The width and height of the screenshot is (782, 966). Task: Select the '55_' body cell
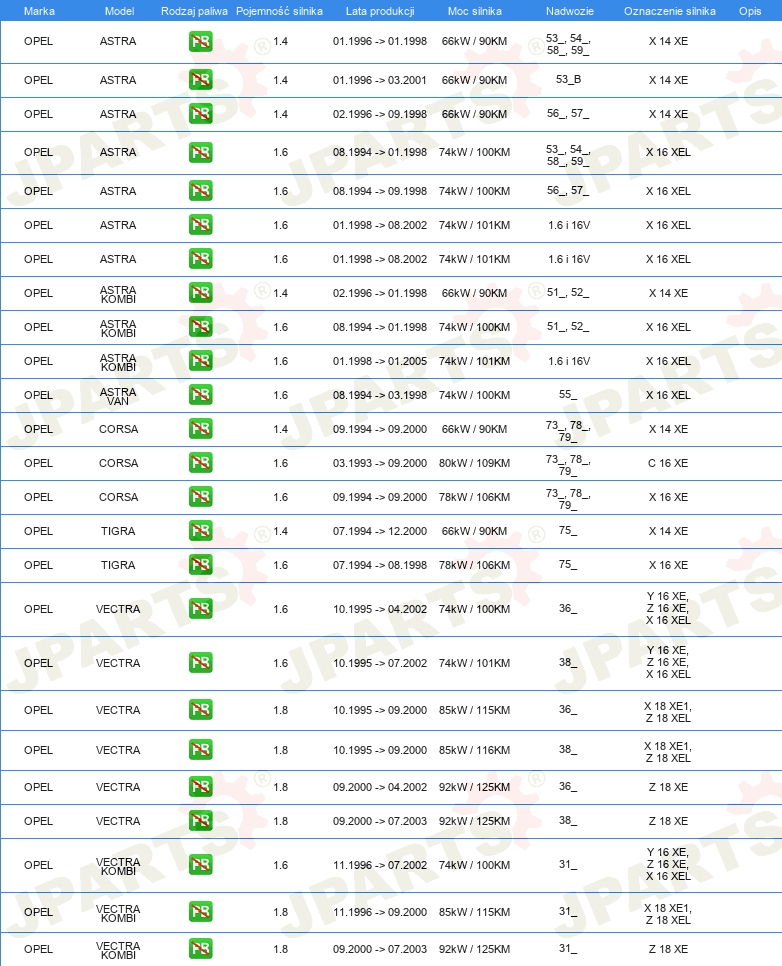[x=568, y=394]
